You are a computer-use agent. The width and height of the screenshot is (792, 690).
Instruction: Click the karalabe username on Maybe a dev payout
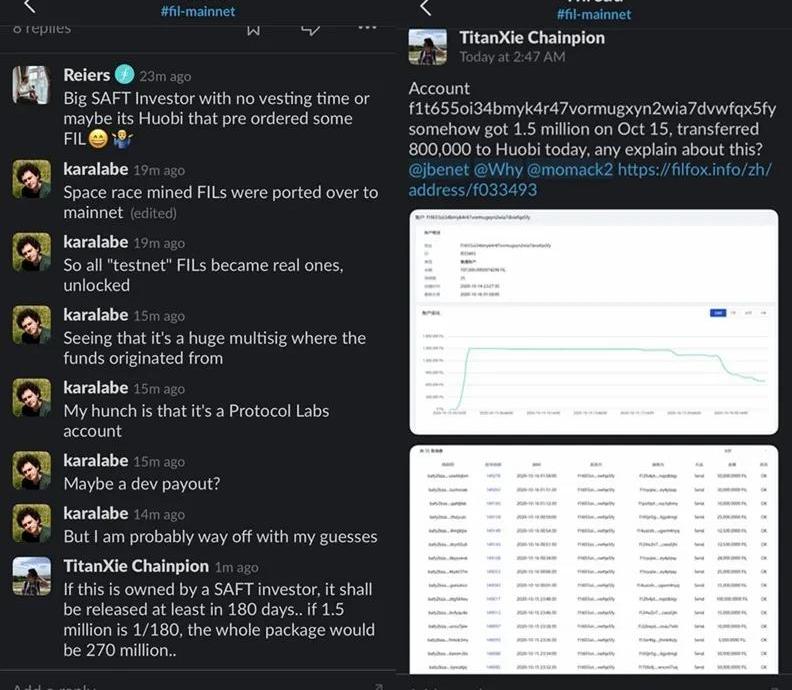pyautogui.click(x=96, y=461)
